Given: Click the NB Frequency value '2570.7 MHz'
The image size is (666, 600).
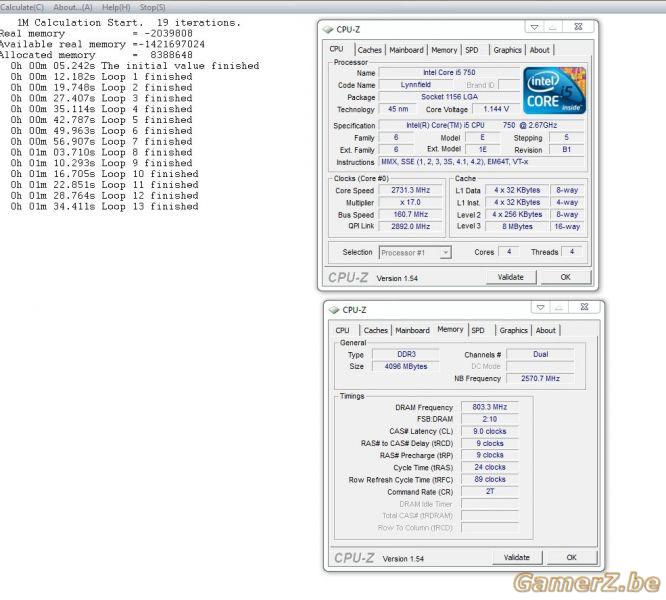Looking at the screenshot, I should 540,378.
